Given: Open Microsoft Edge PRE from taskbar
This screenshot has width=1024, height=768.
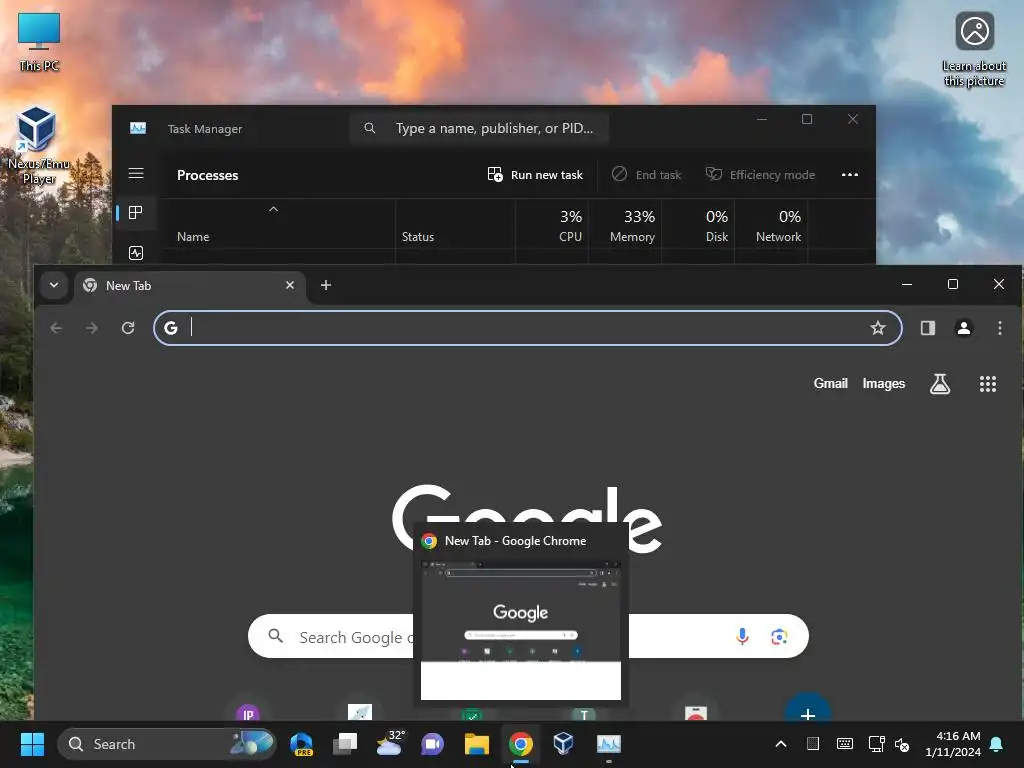Looking at the screenshot, I should 301,744.
